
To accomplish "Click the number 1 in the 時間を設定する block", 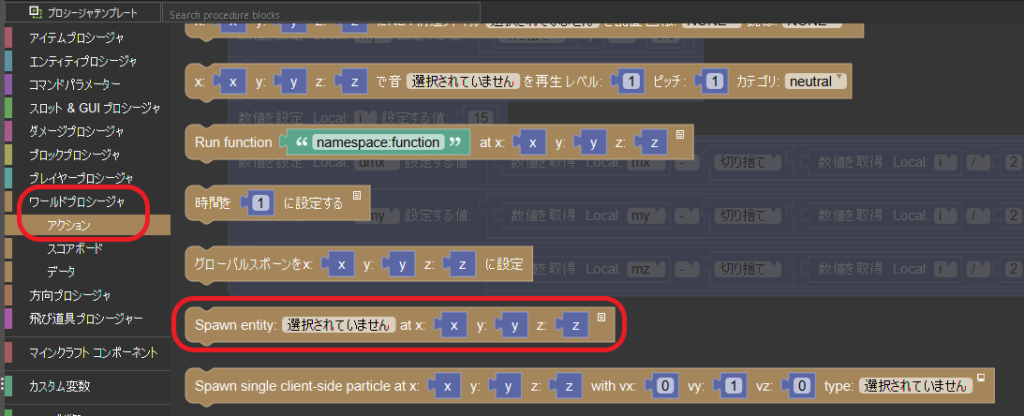I will tap(261, 203).
